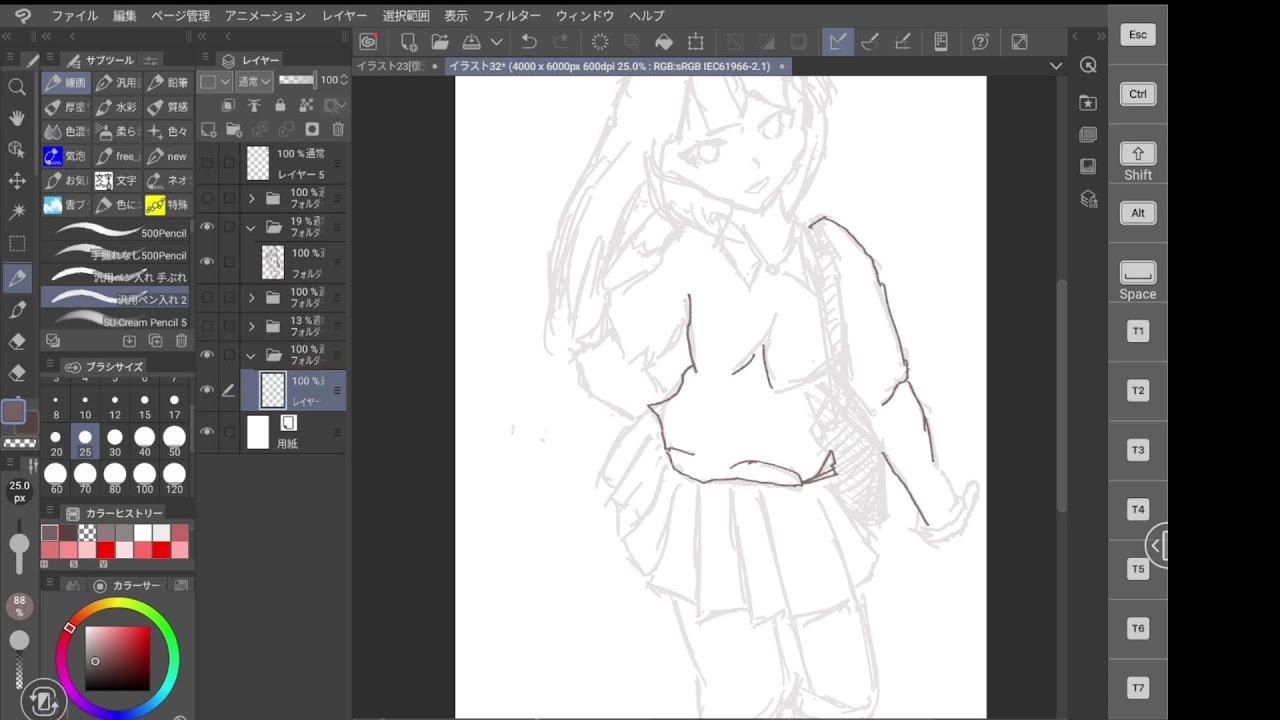Click the transform scale icon in command bar

click(x=696, y=42)
